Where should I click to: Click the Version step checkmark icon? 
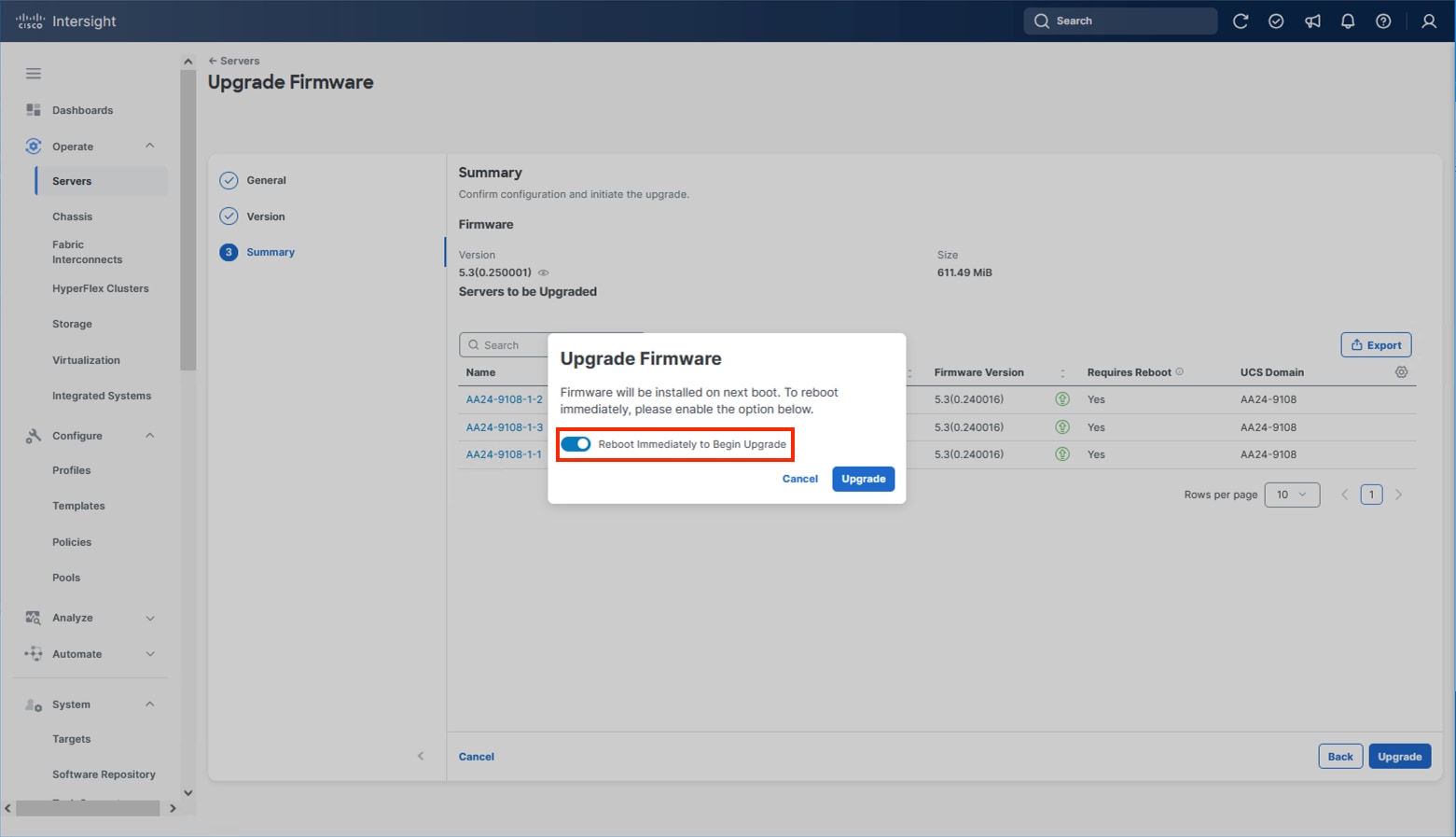click(229, 216)
